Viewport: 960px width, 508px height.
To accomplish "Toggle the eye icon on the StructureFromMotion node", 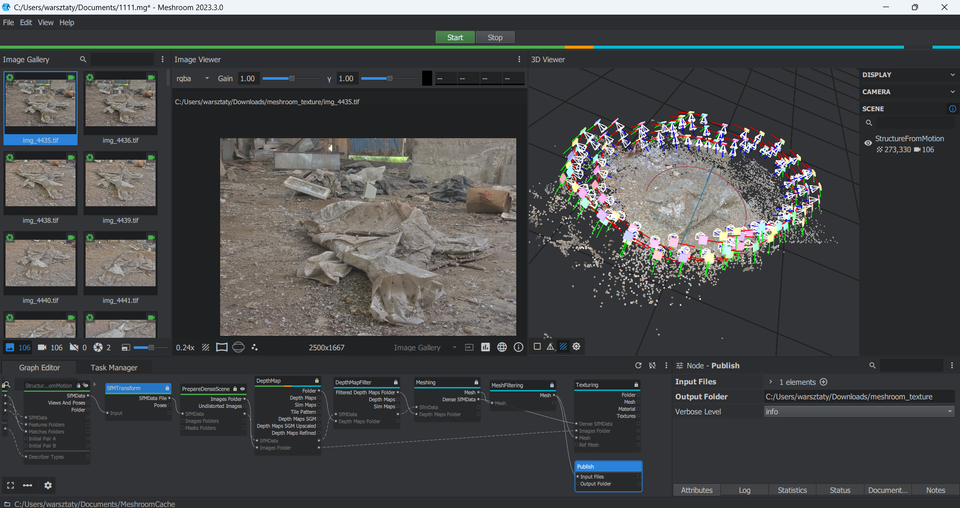I will click(86, 386).
